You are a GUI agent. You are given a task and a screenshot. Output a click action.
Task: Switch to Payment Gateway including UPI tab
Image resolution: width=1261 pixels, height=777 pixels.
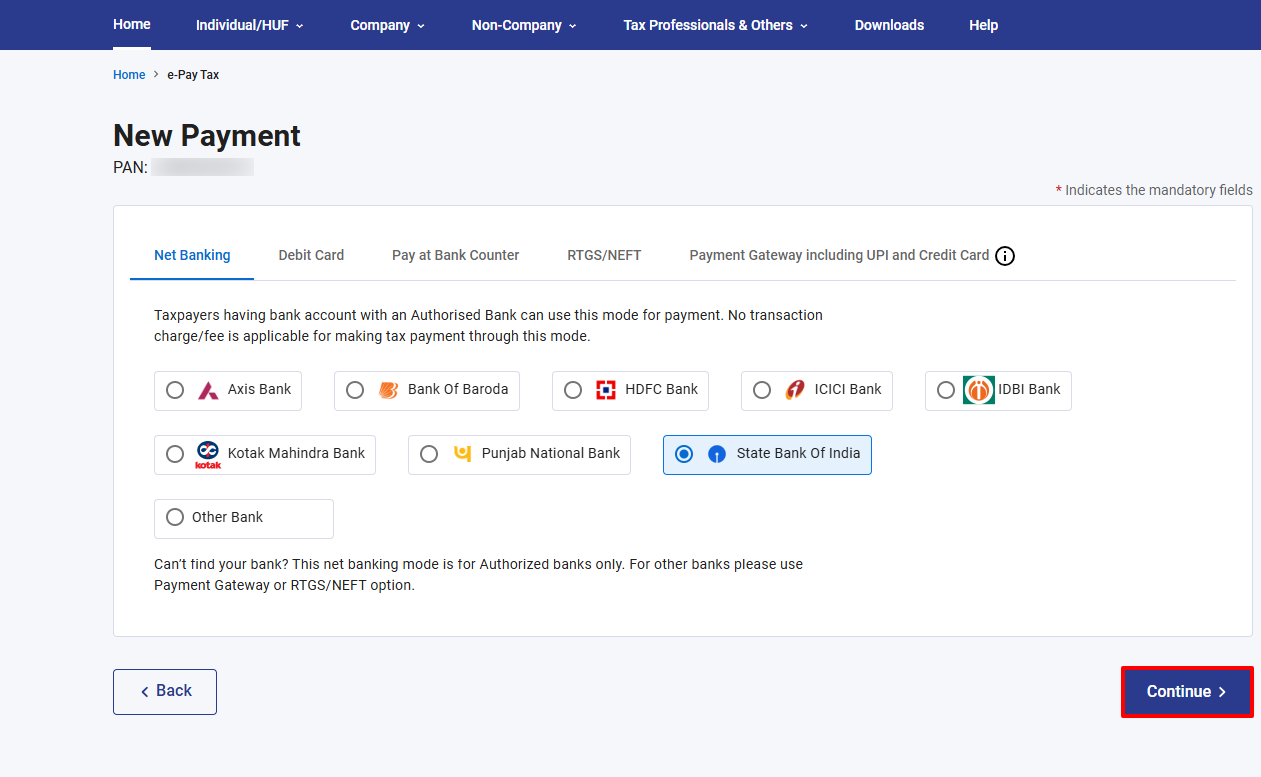[x=839, y=255]
